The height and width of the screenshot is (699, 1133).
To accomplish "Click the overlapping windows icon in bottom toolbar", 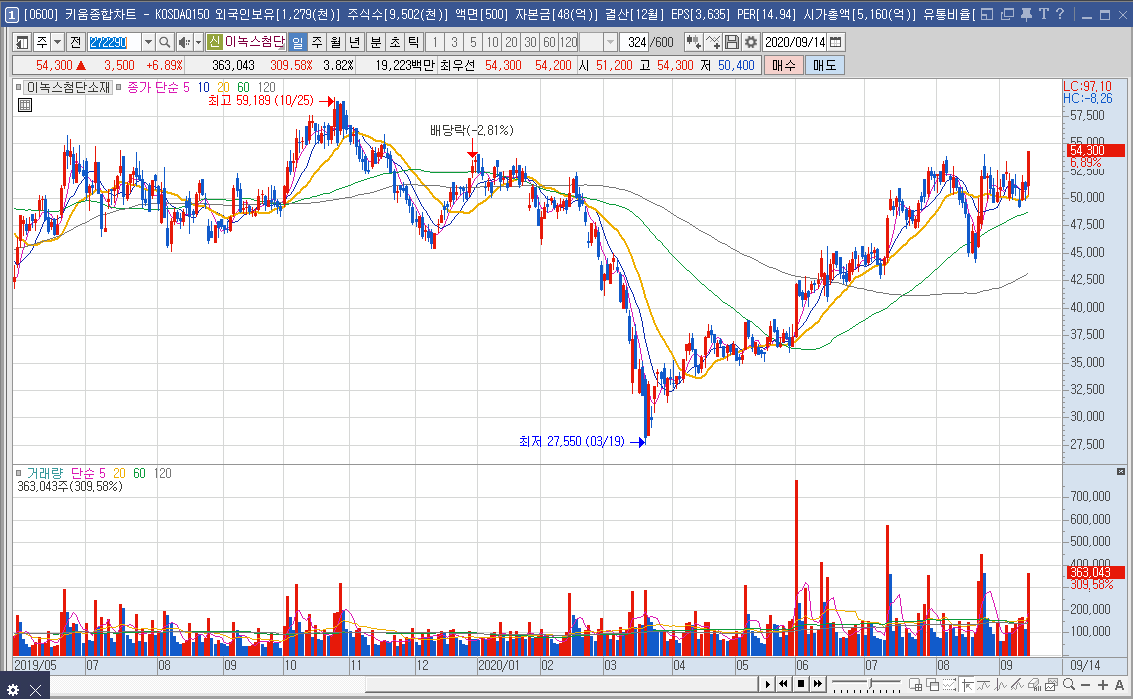I will [x=932, y=685].
